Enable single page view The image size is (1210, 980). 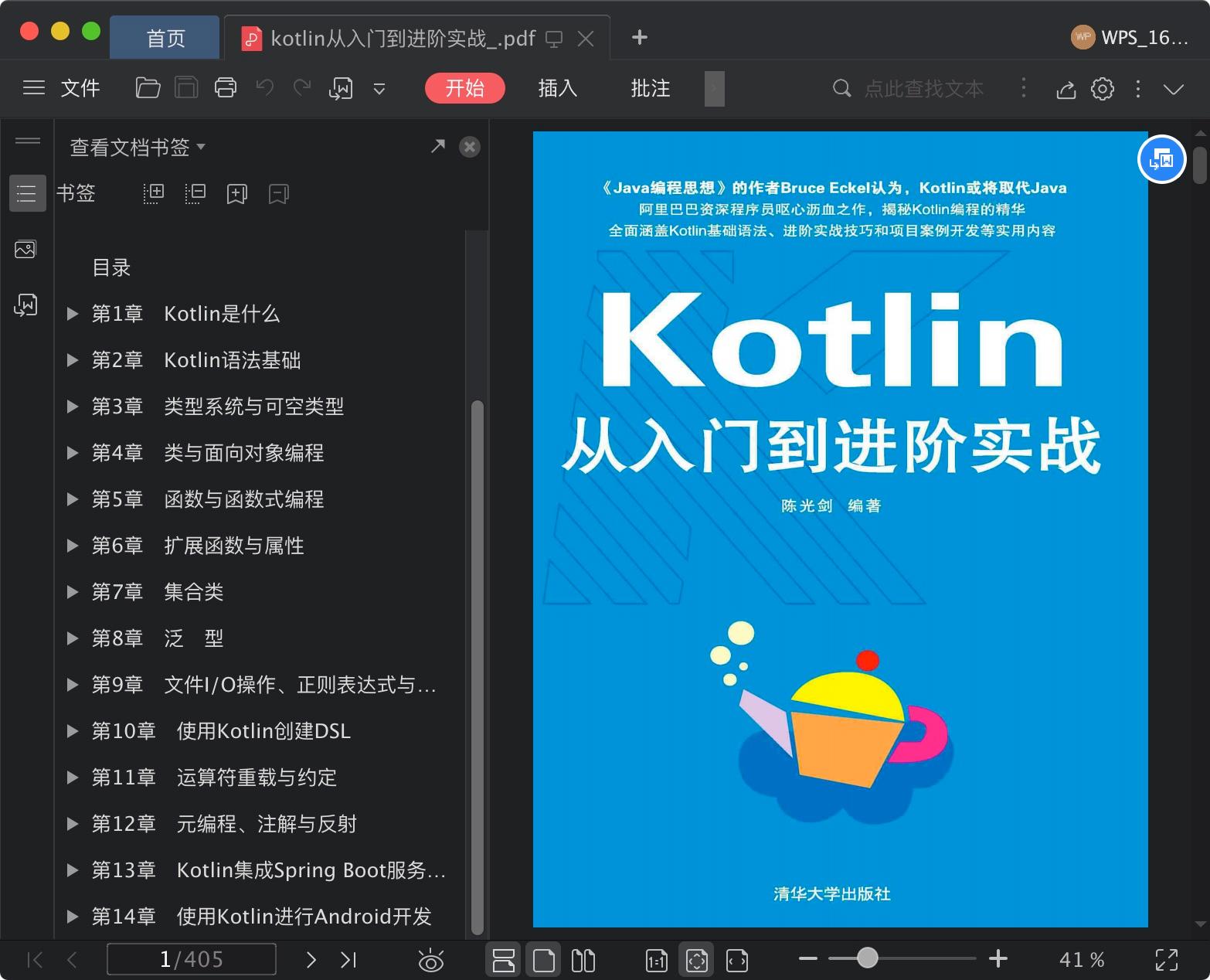[x=544, y=960]
